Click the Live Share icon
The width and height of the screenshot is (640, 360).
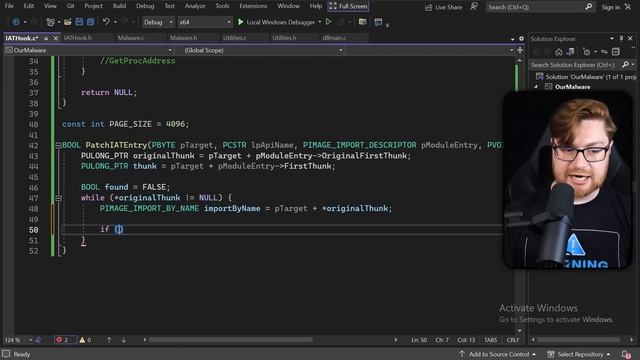click(429, 7)
